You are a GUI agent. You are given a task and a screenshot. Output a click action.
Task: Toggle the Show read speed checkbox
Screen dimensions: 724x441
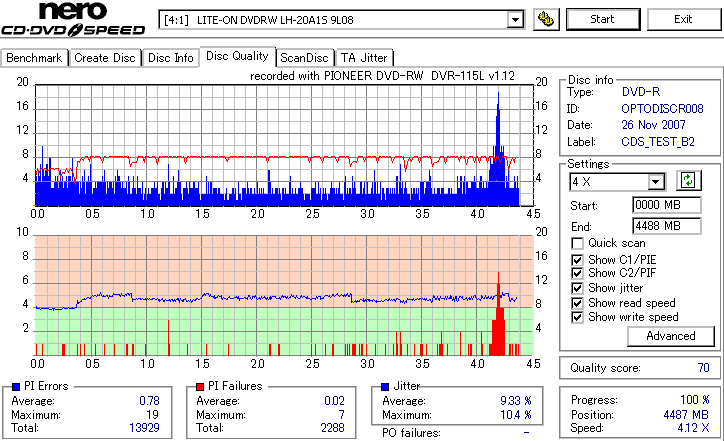tap(577, 303)
